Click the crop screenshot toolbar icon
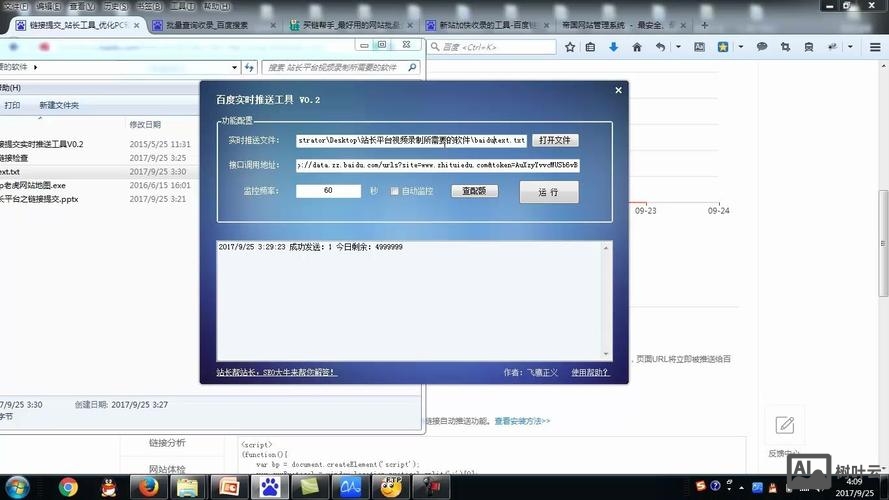889x500 pixels. click(x=785, y=47)
